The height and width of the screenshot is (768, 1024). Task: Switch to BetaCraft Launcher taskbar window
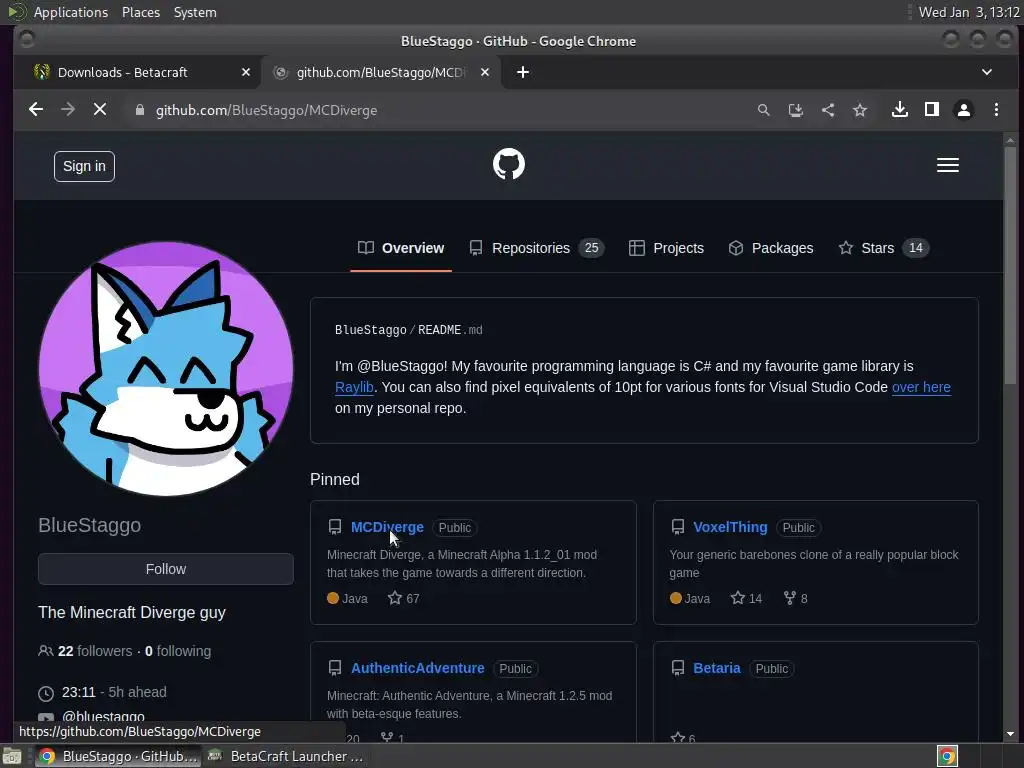(286, 756)
